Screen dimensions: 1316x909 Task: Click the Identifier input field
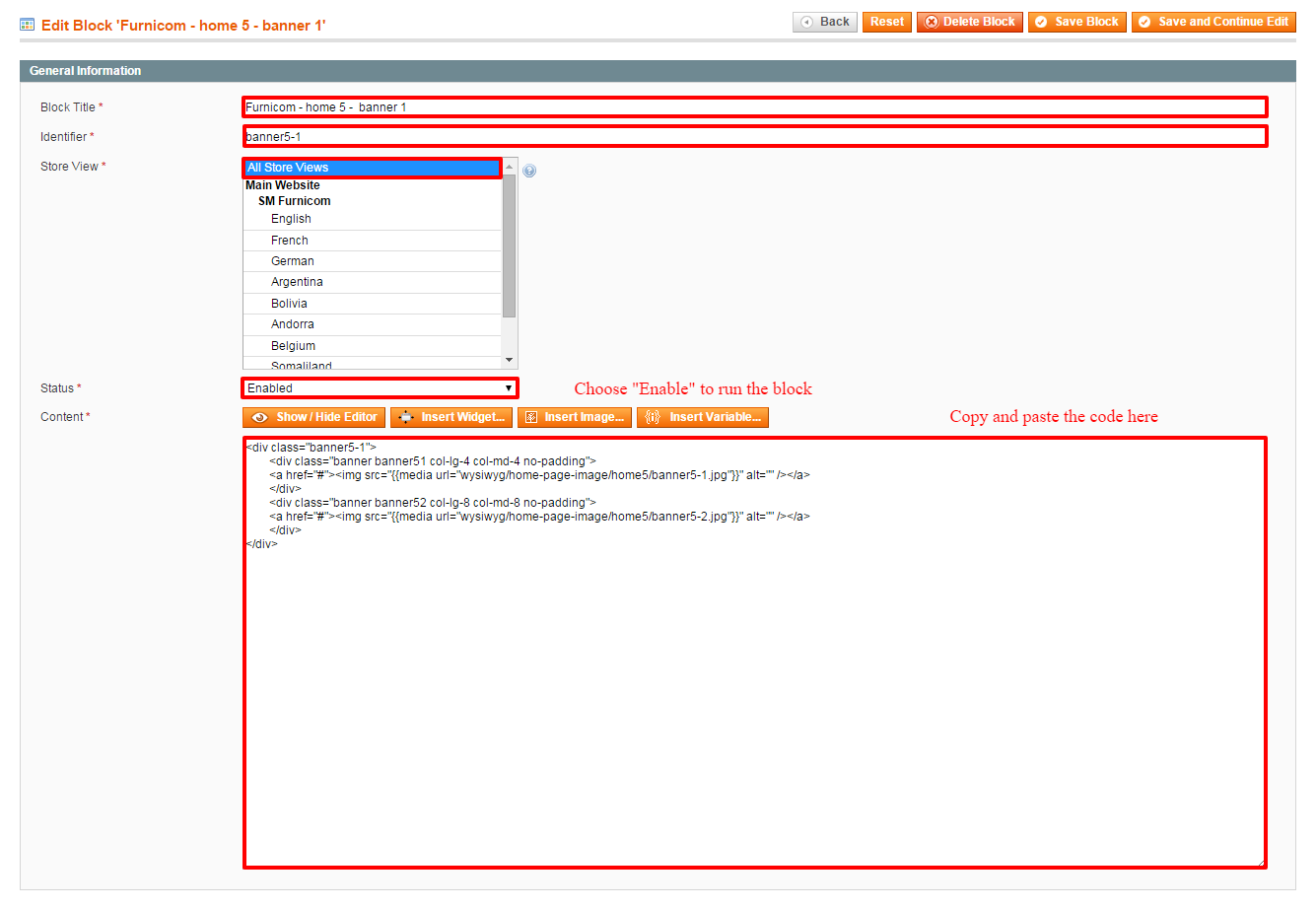click(754, 136)
